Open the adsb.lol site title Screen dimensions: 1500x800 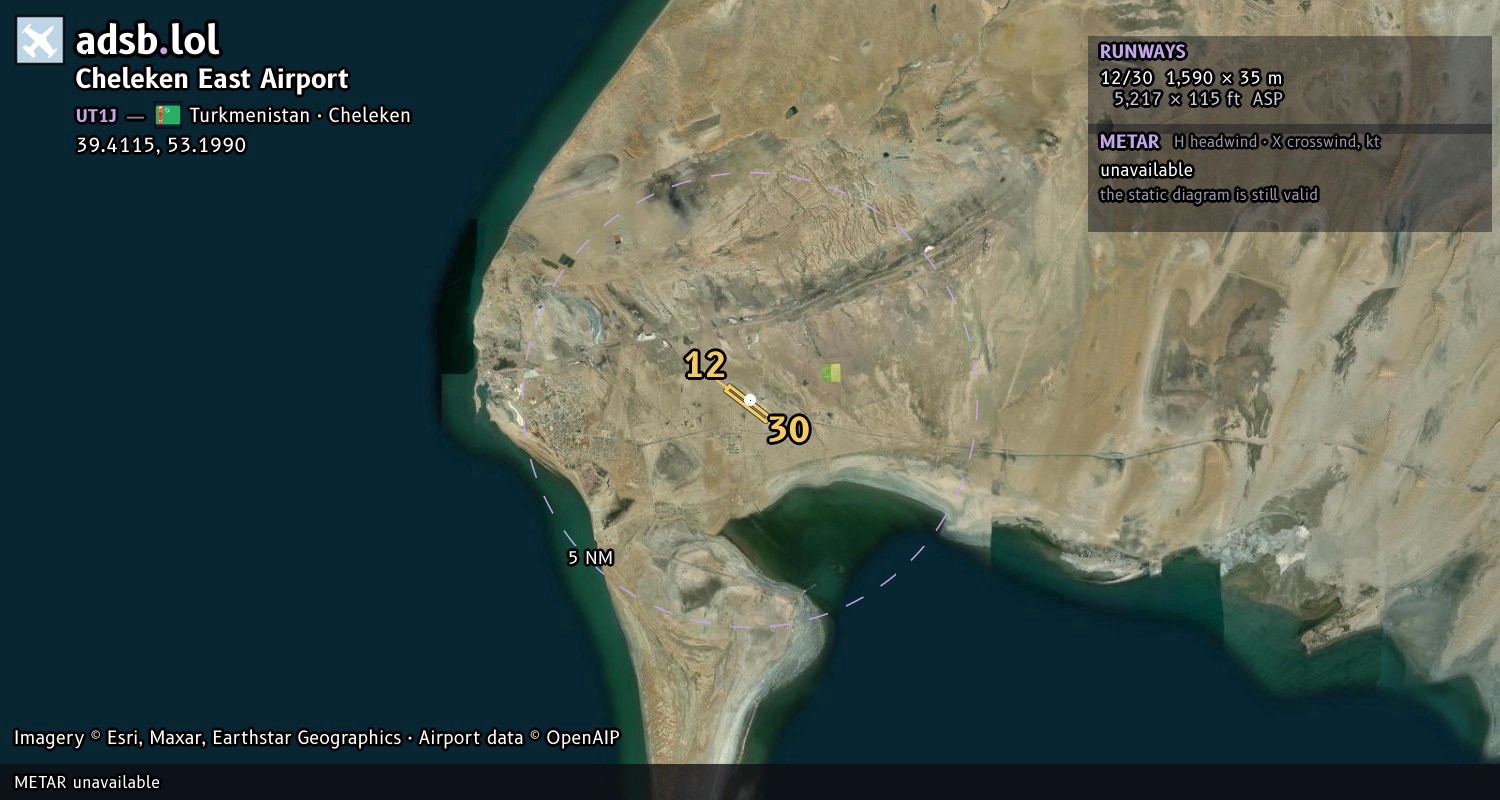(148, 41)
